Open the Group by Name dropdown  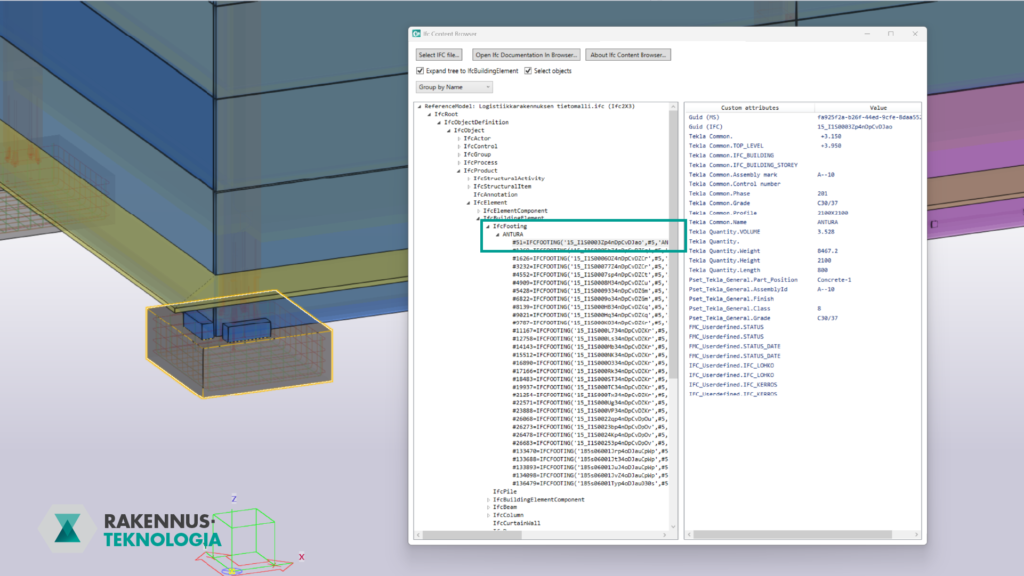[x=455, y=88]
